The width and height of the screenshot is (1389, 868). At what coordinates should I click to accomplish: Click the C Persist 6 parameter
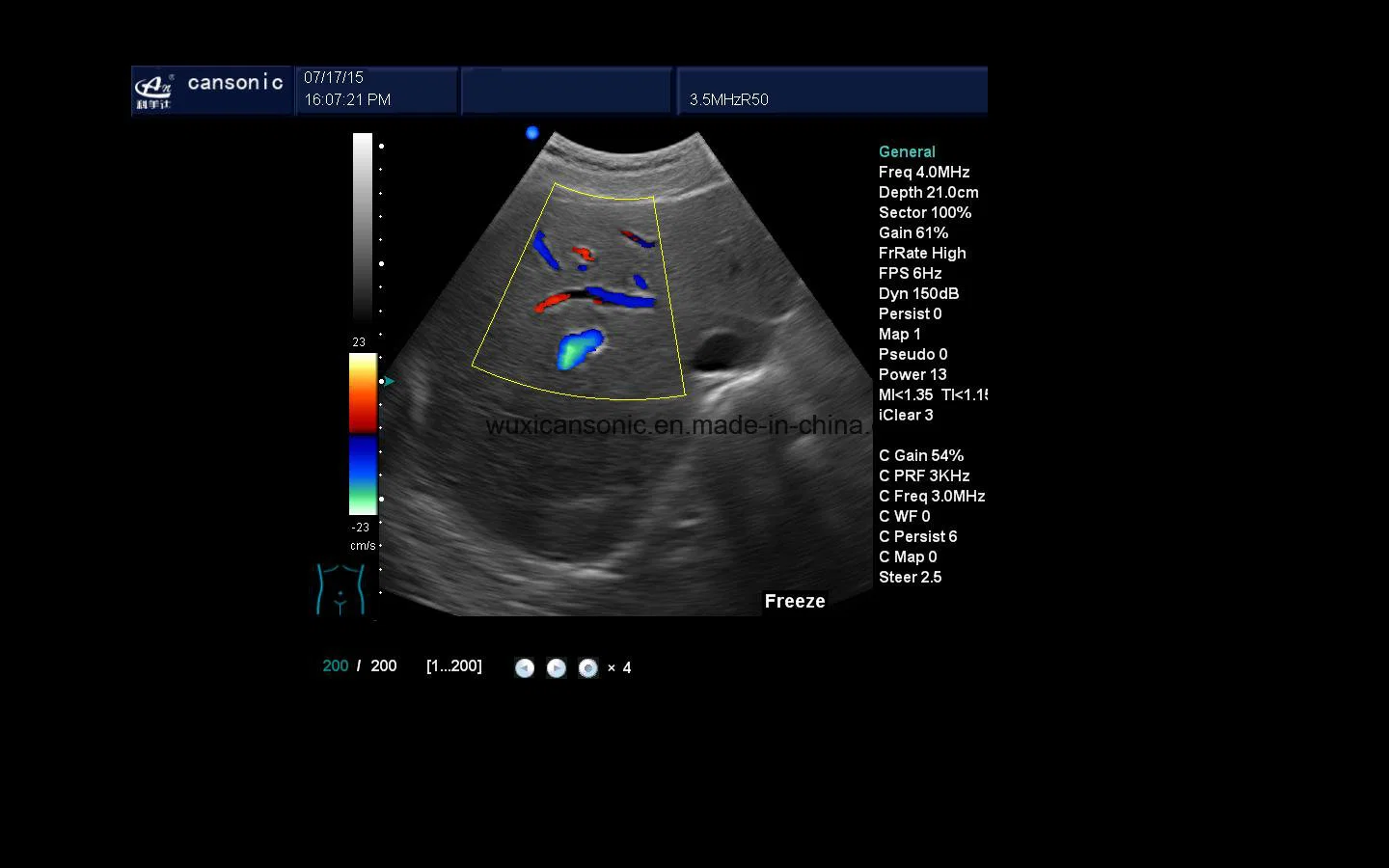918,536
